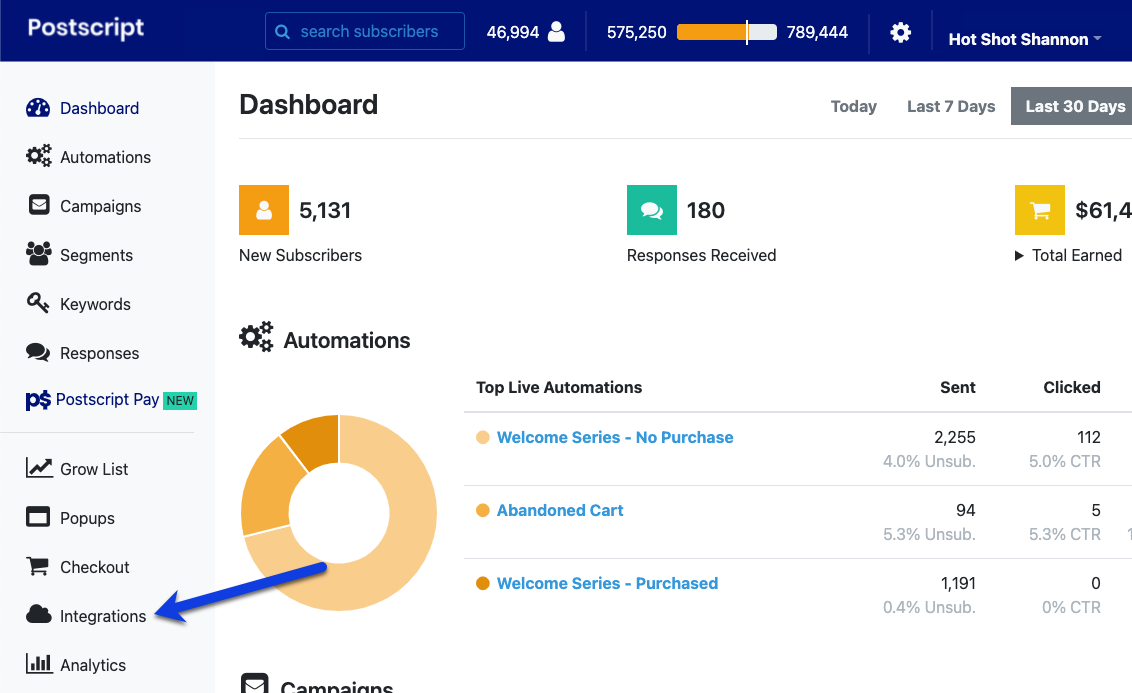This screenshot has width=1132, height=693.
Task: Click the Clicked column header
Action: [x=1072, y=388]
